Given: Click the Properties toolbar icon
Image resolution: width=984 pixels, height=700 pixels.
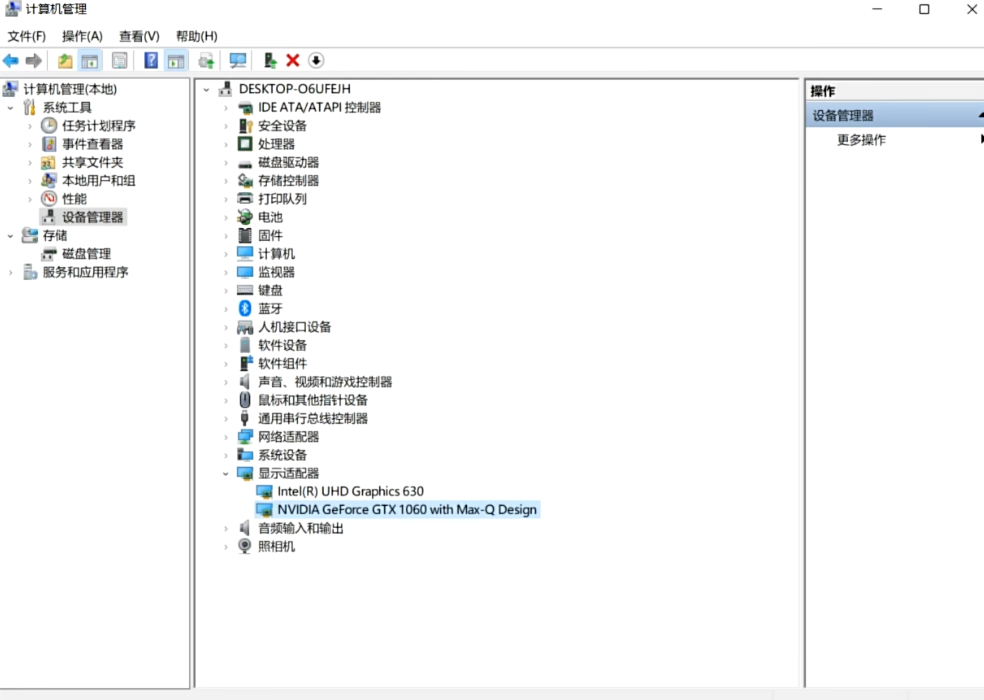Looking at the screenshot, I should (x=119, y=61).
